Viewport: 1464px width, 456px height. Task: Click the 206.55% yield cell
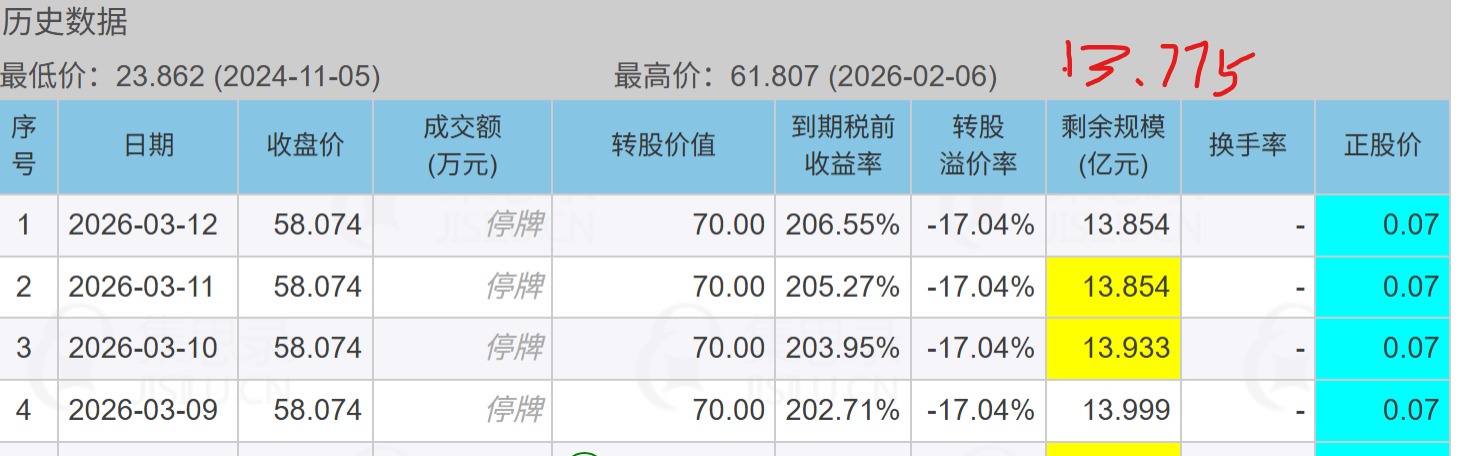(842, 225)
